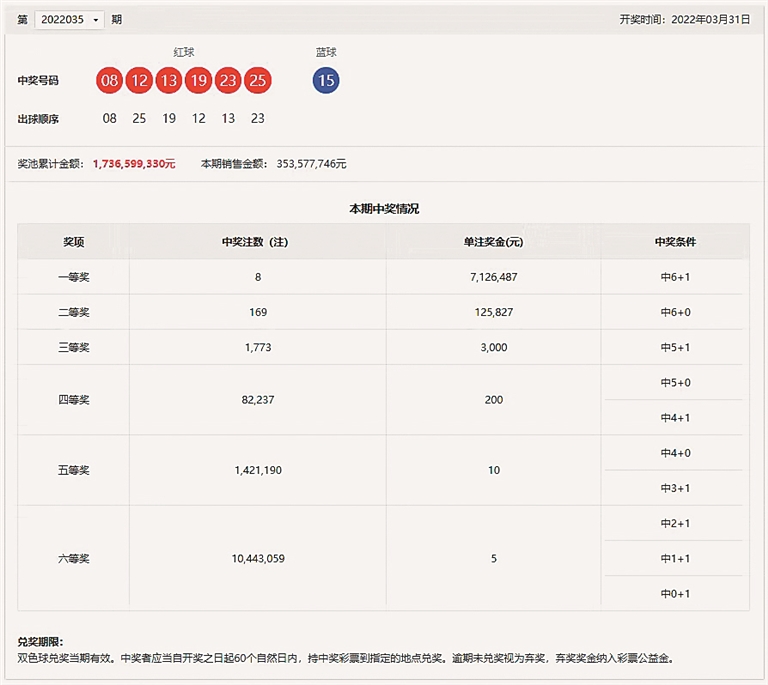The image size is (768, 685).
Task: Click red ball number 23
Action: pyautogui.click(x=228, y=80)
